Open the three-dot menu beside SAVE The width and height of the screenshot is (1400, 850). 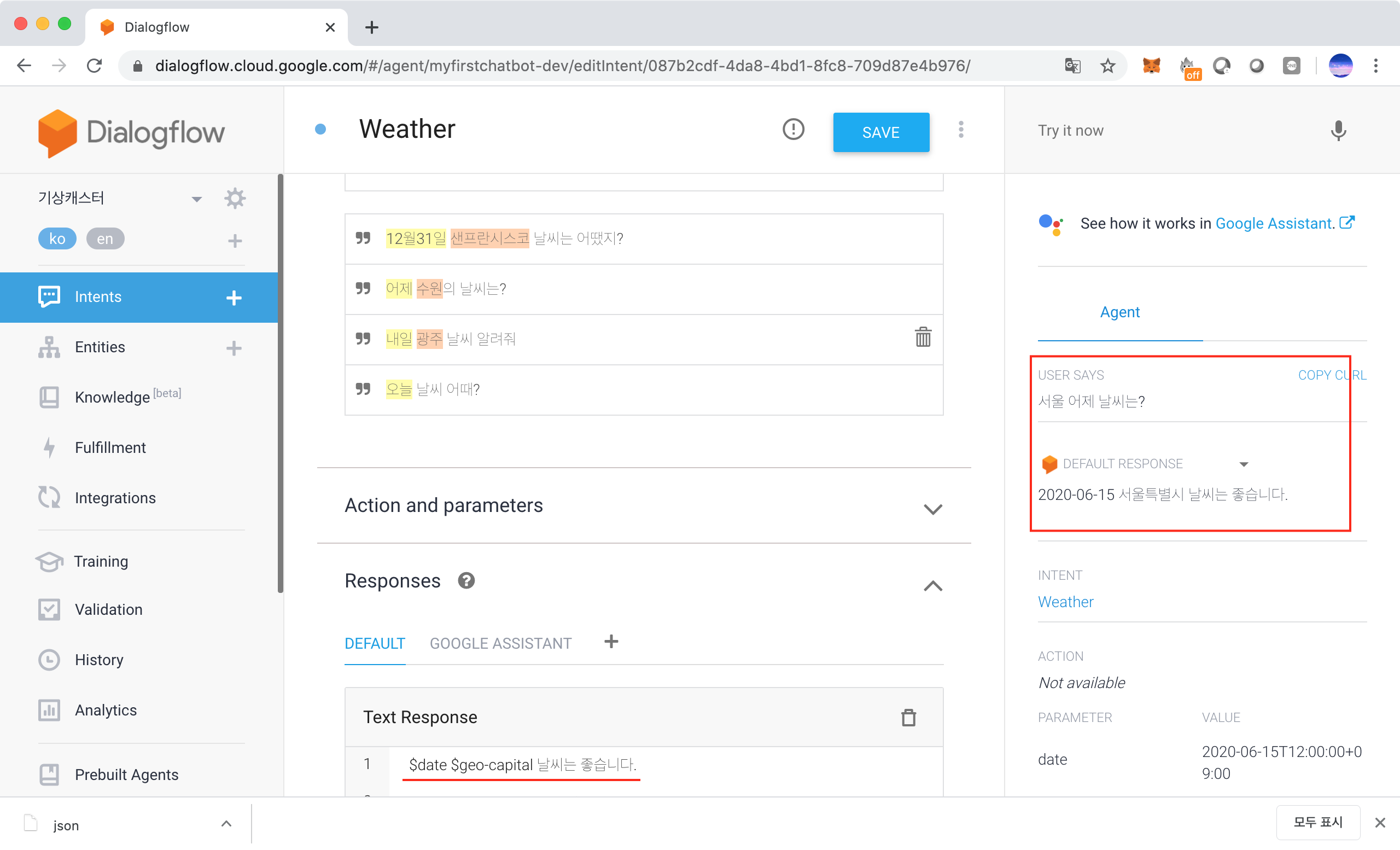[961, 130]
